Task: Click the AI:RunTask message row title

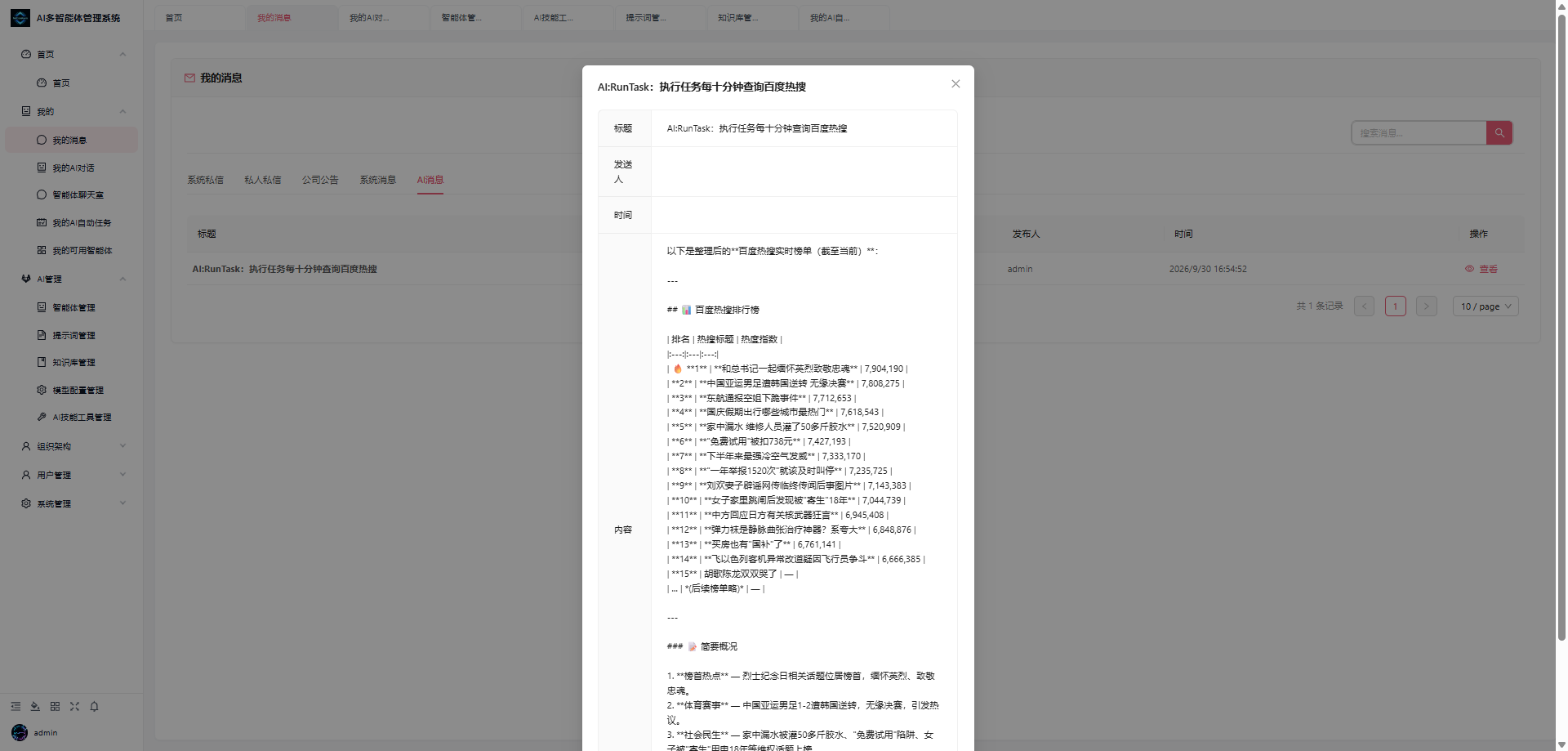Action: [x=284, y=269]
